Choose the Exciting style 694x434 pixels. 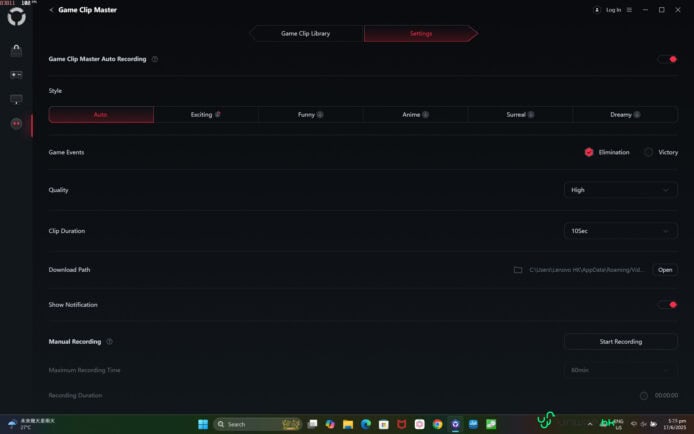coord(205,115)
